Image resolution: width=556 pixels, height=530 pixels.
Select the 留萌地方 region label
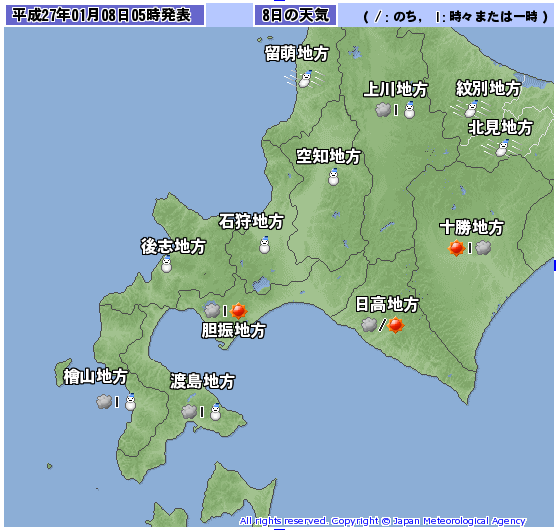click(x=297, y=54)
